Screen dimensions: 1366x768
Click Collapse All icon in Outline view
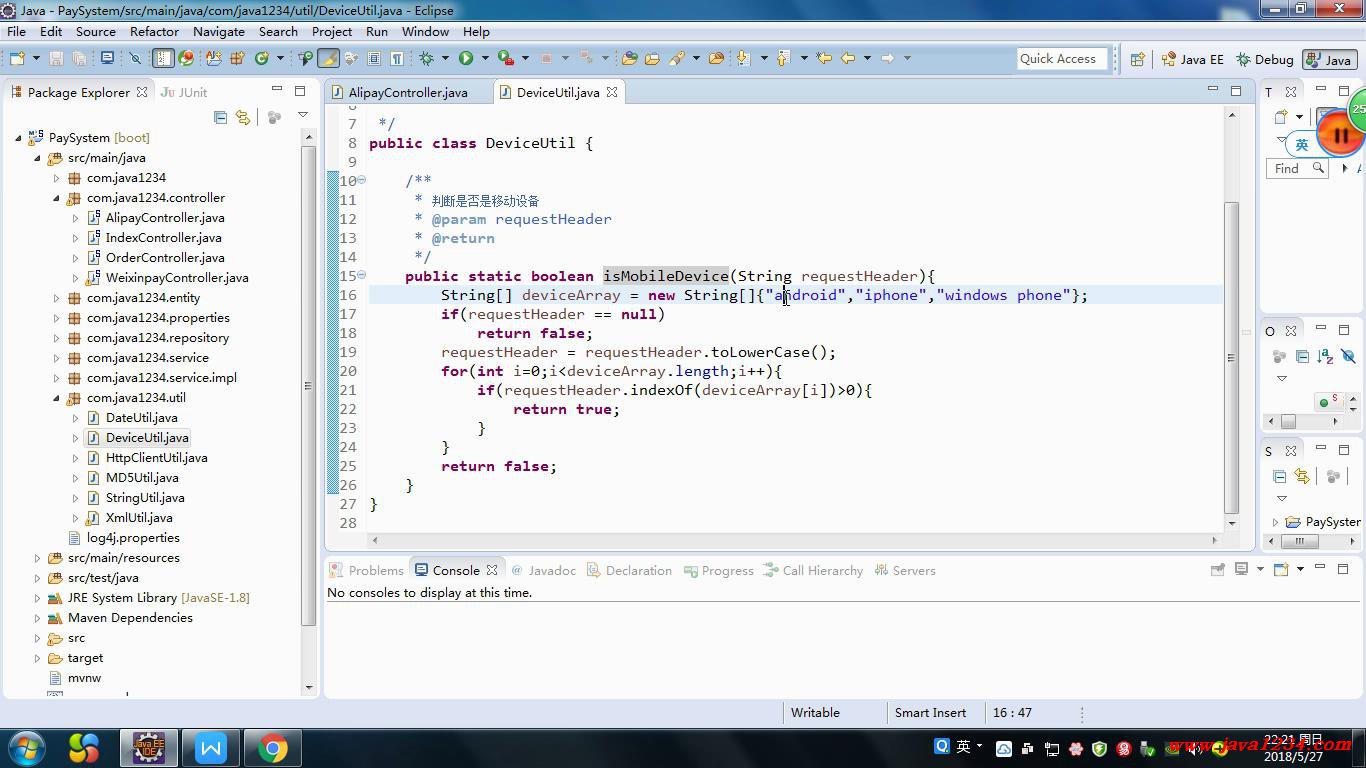pyautogui.click(x=1302, y=356)
